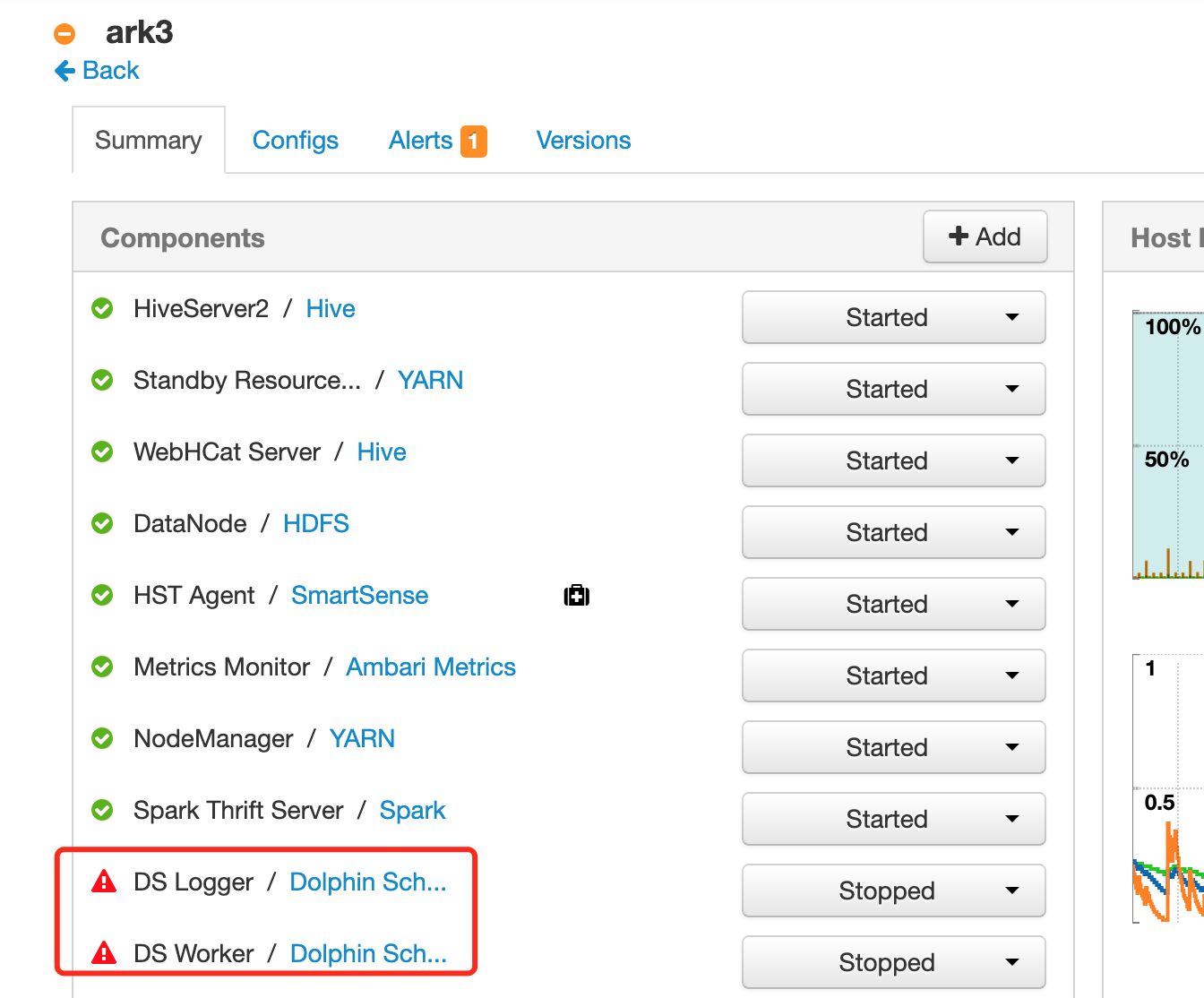Select the Summary tab

149,141
